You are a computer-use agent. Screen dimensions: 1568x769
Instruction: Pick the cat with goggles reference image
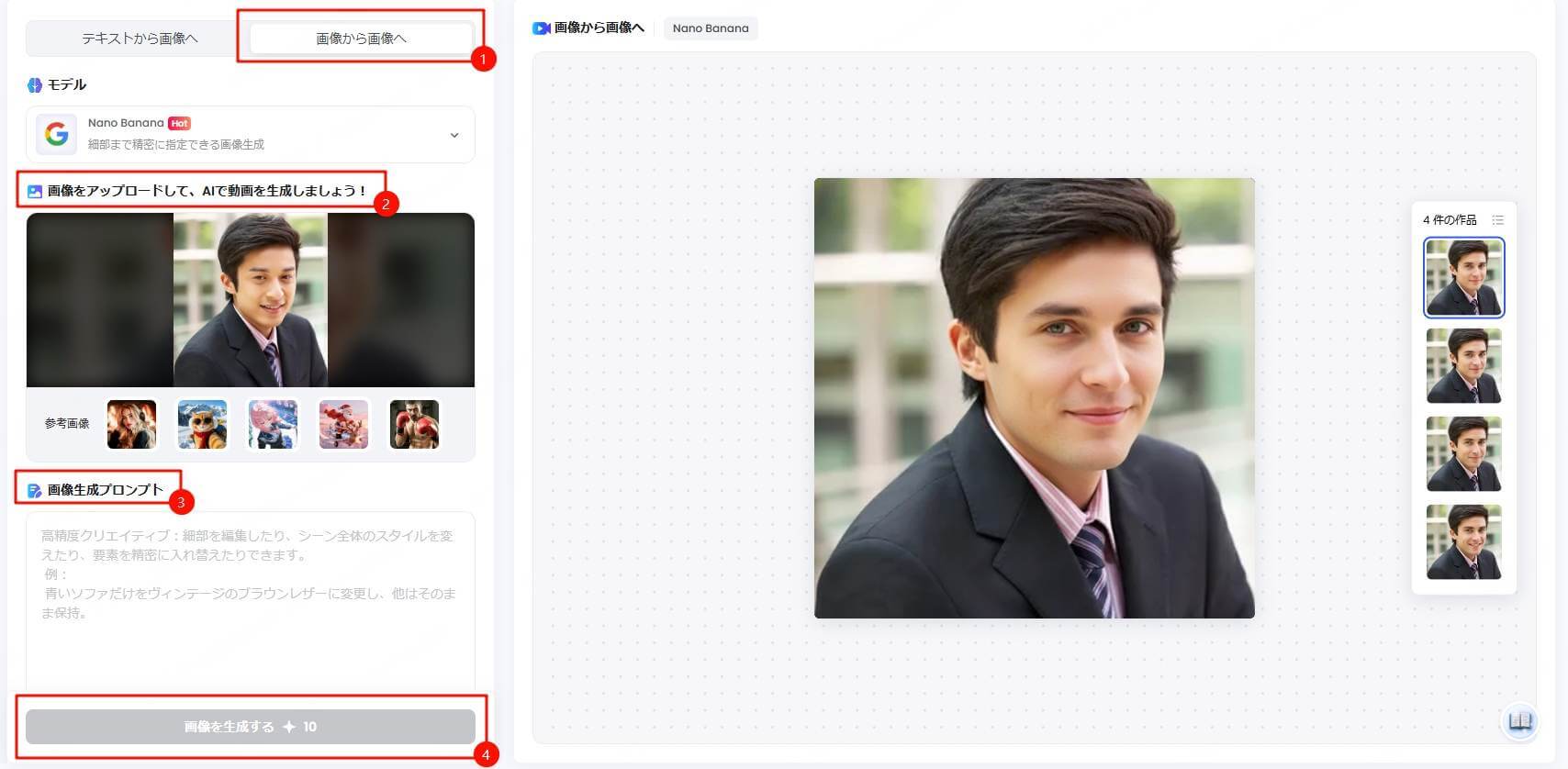(202, 424)
